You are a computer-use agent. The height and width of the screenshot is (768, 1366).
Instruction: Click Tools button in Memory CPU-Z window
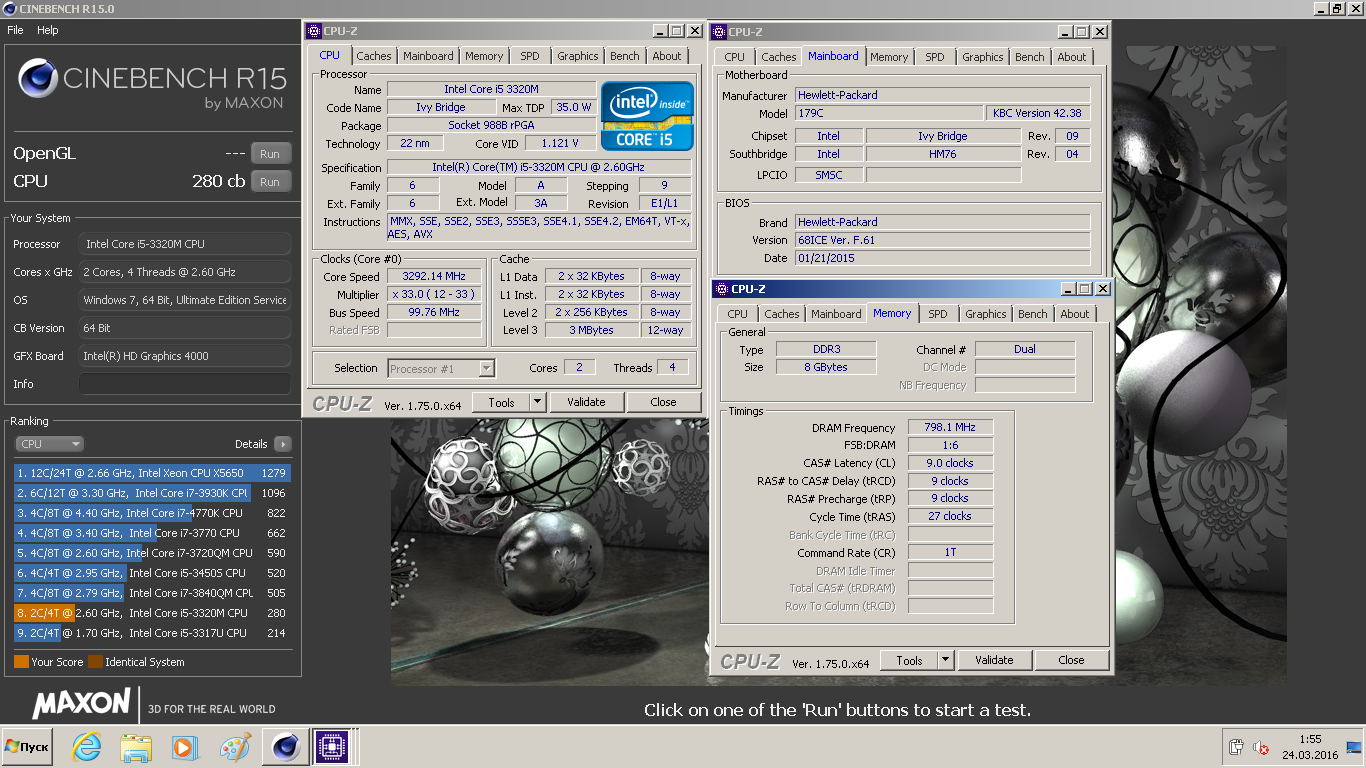click(909, 660)
